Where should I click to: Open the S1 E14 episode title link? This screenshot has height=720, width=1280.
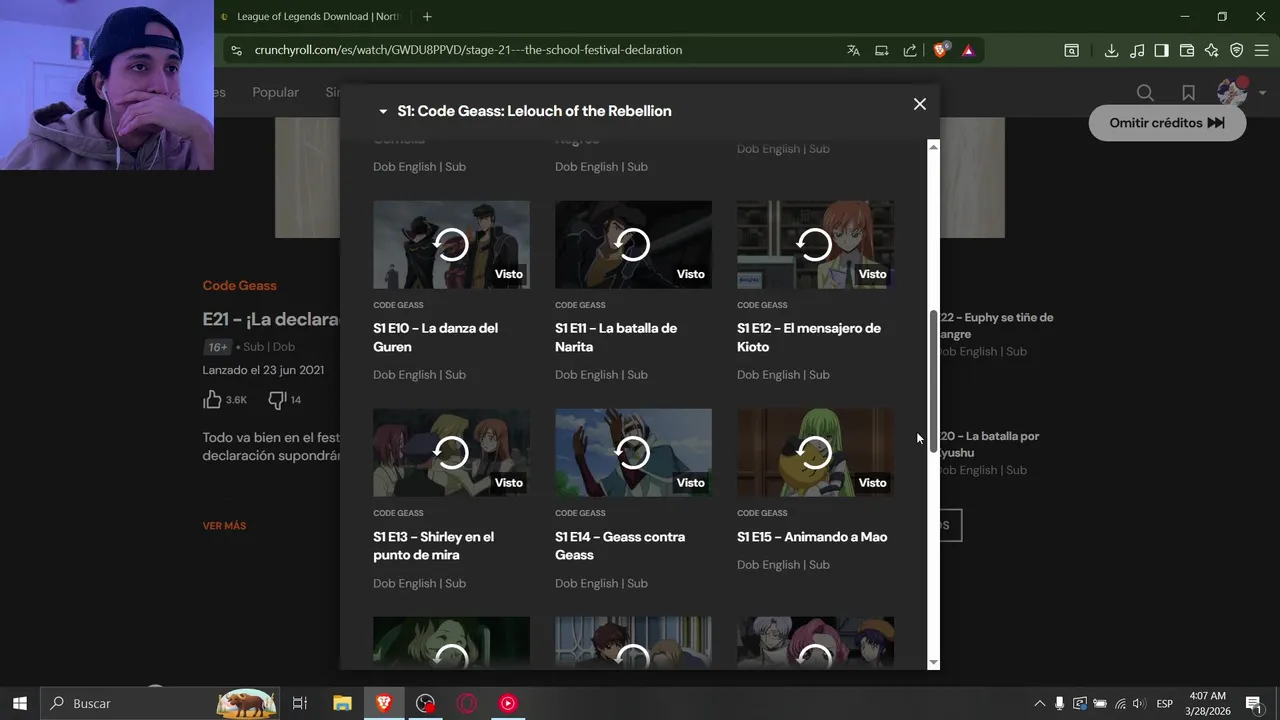tap(620, 546)
